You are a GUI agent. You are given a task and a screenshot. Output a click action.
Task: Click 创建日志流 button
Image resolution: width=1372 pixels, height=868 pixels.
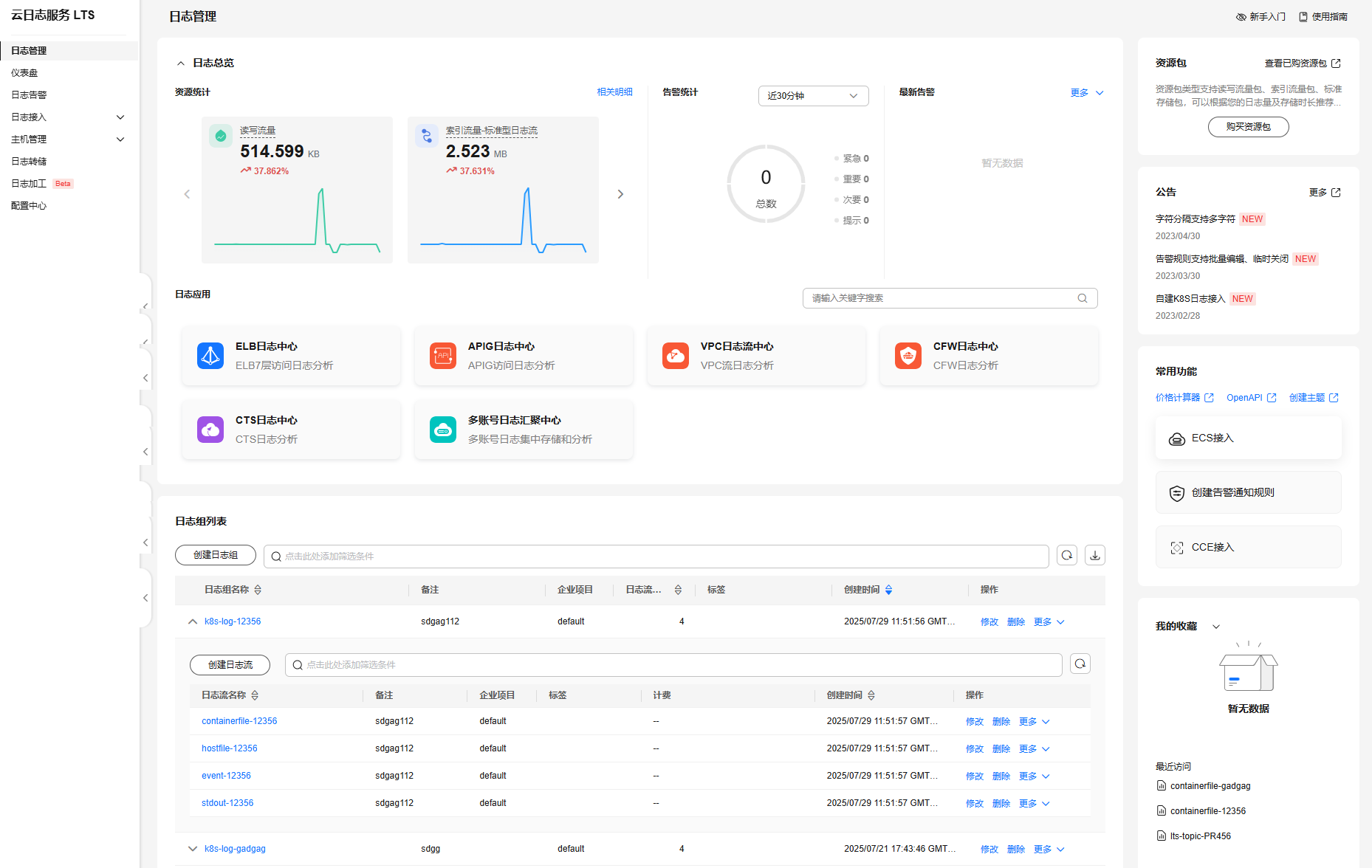click(x=230, y=665)
